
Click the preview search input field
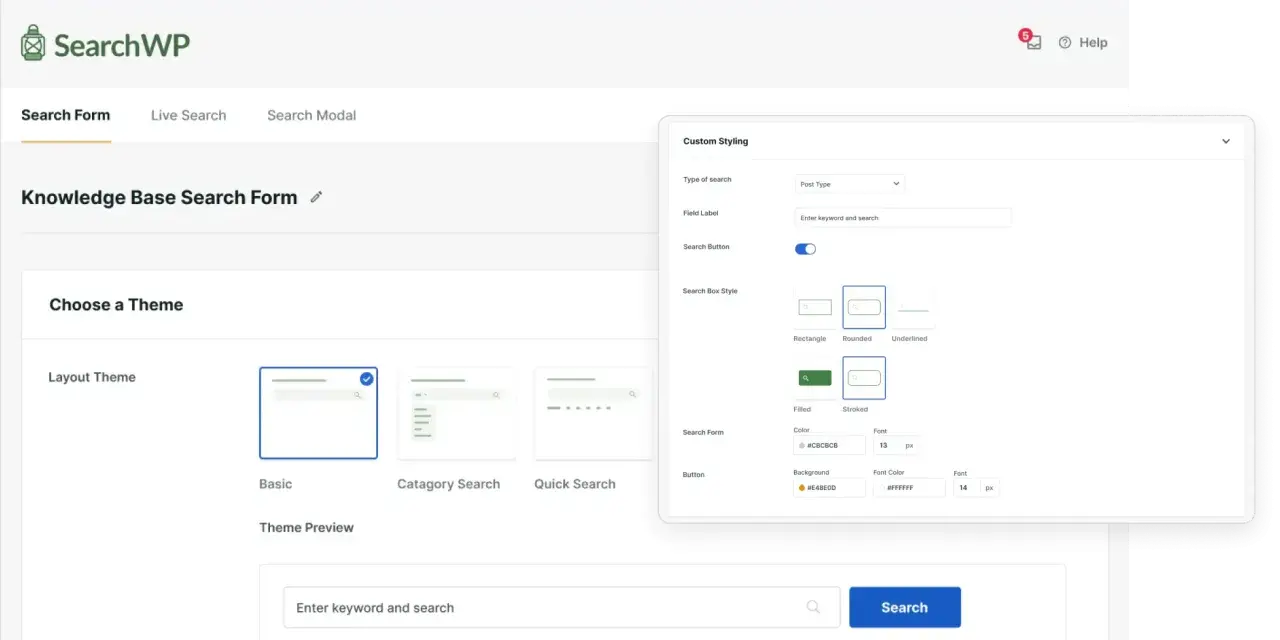click(x=561, y=607)
